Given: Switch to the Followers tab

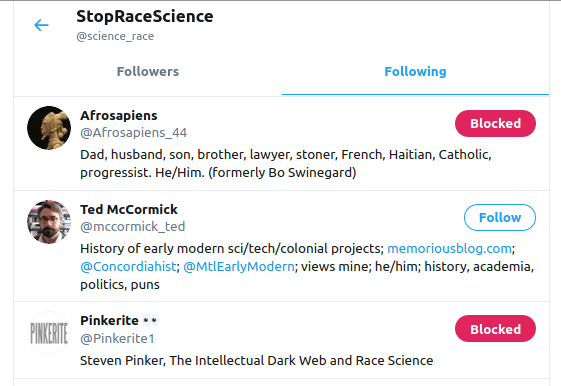Looking at the screenshot, I should (x=148, y=72).
